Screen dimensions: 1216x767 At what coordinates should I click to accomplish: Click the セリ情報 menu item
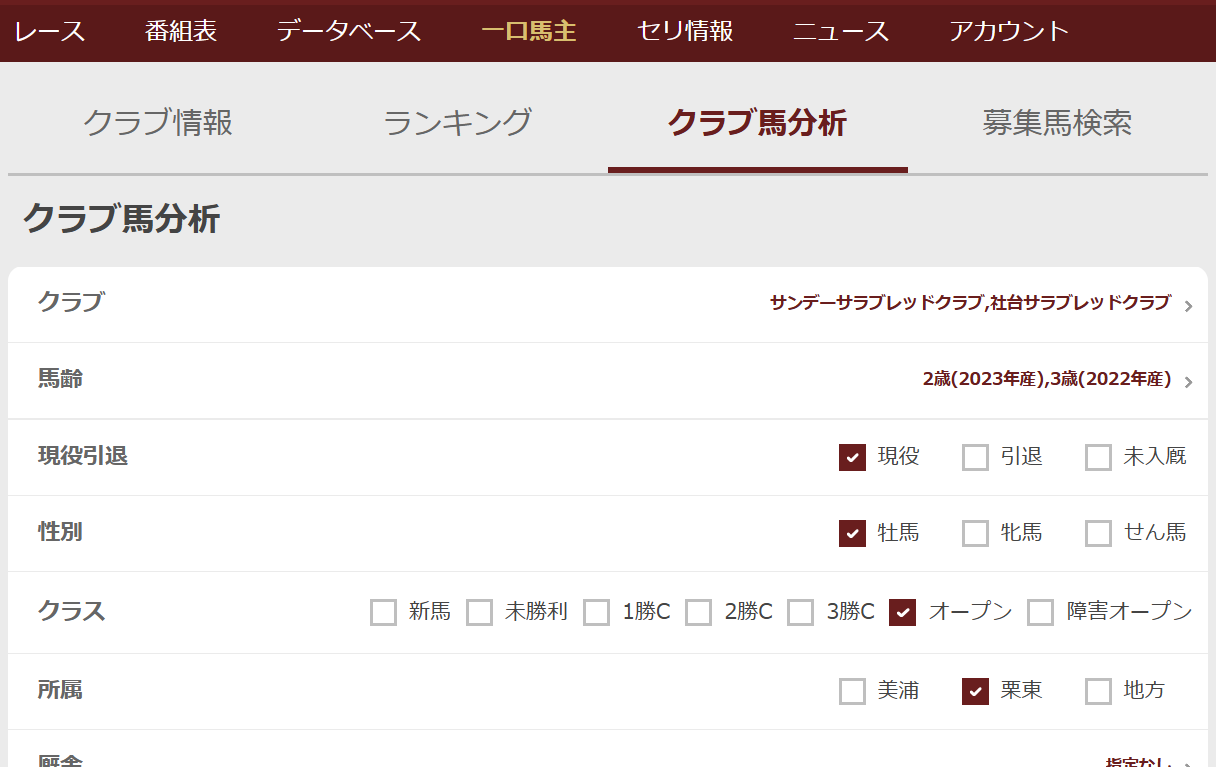tap(685, 31)
